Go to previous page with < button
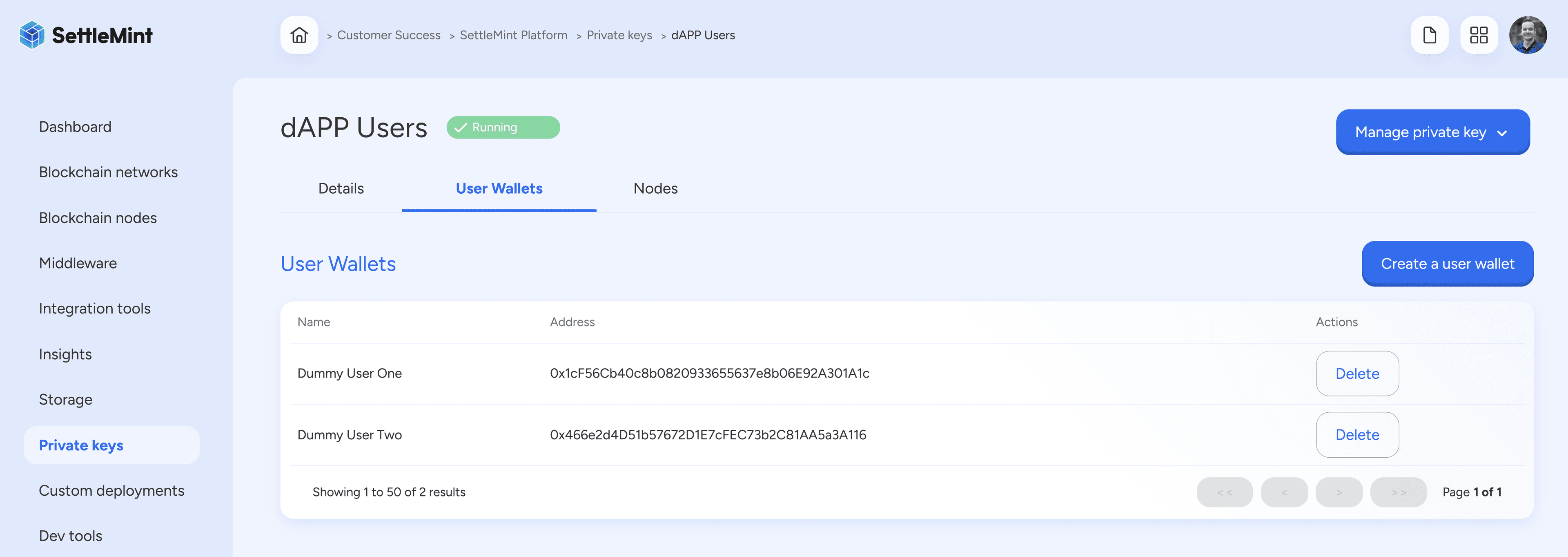 click(x=1284, y=492)
